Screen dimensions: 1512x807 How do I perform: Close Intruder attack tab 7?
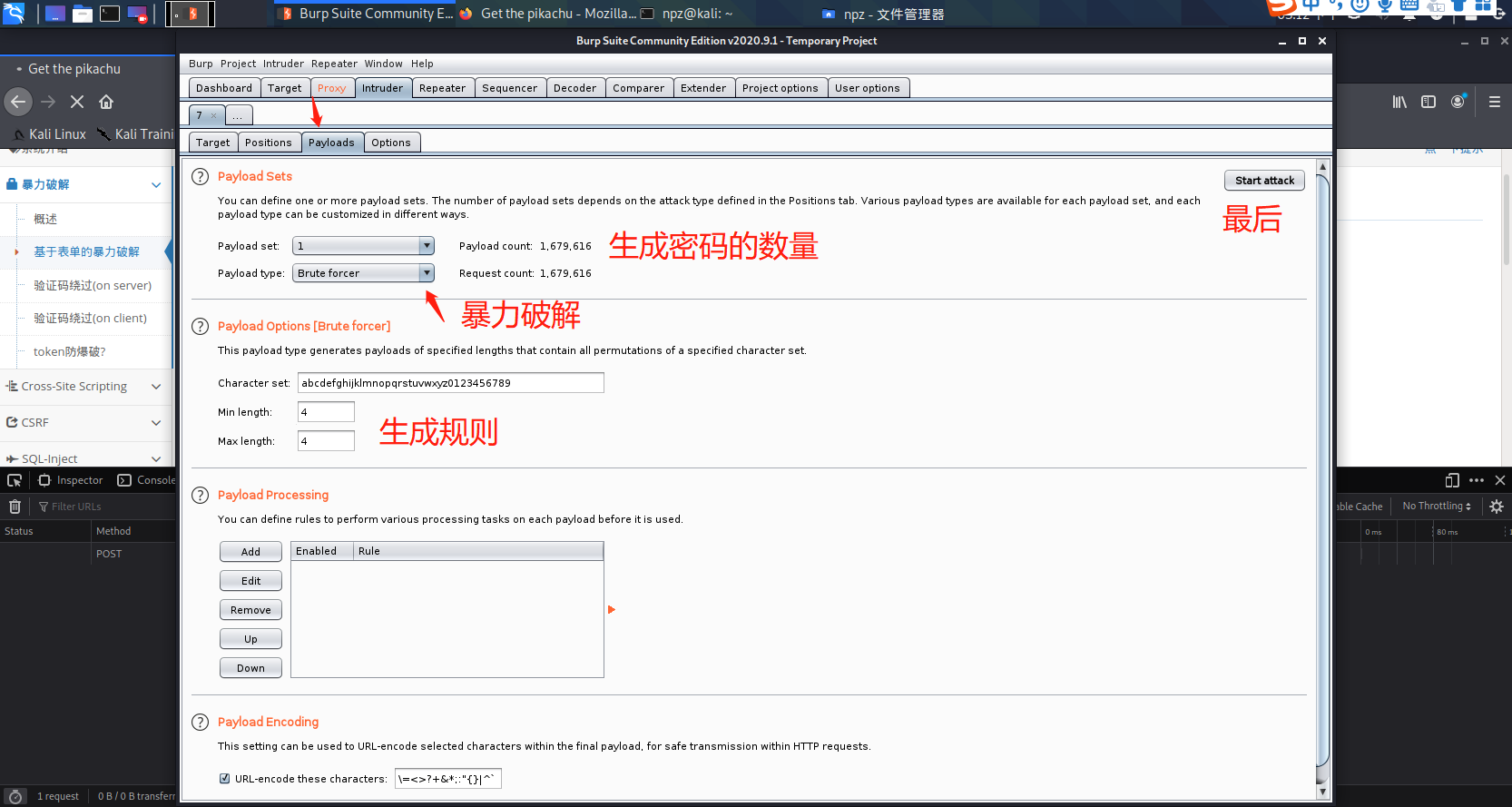pos(214,116)
